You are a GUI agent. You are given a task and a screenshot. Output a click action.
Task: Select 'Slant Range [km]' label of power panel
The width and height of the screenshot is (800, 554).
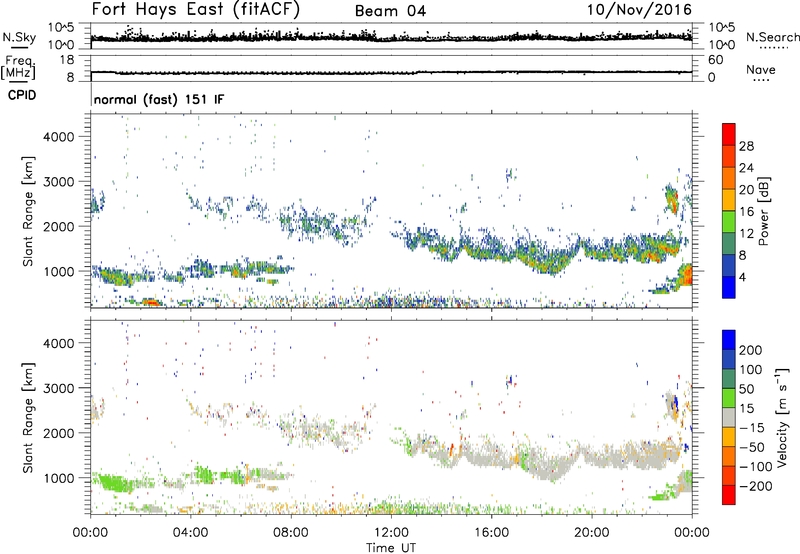point(28,211)
